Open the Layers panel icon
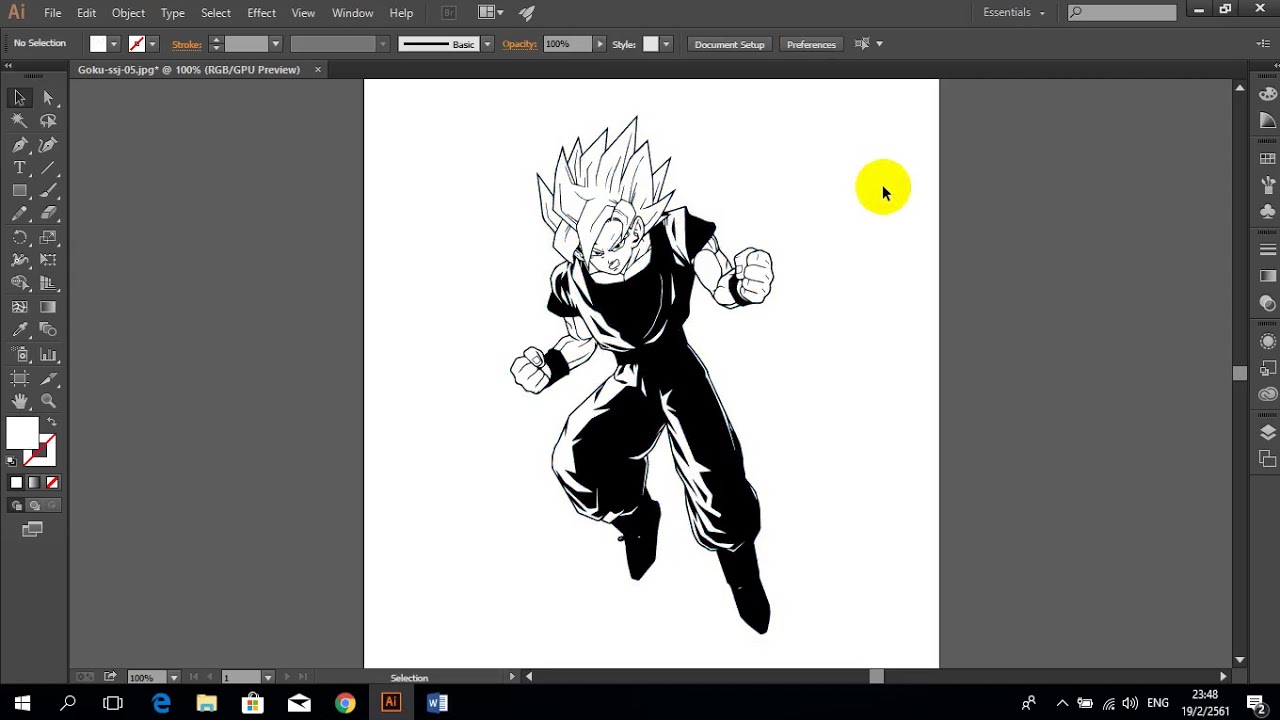Screen dimensions: 1280x720 1268,433
